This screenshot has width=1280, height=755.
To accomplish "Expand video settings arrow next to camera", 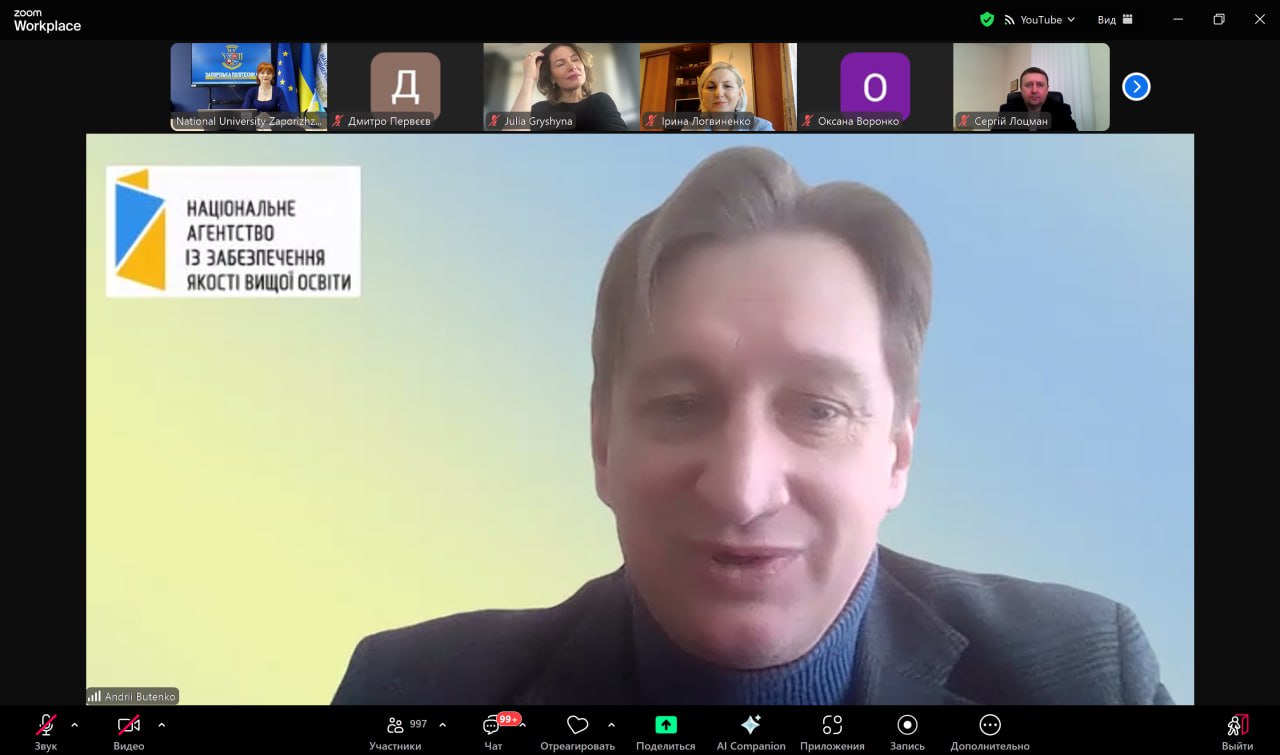I will pyautogui.click(x=162, y=725).
